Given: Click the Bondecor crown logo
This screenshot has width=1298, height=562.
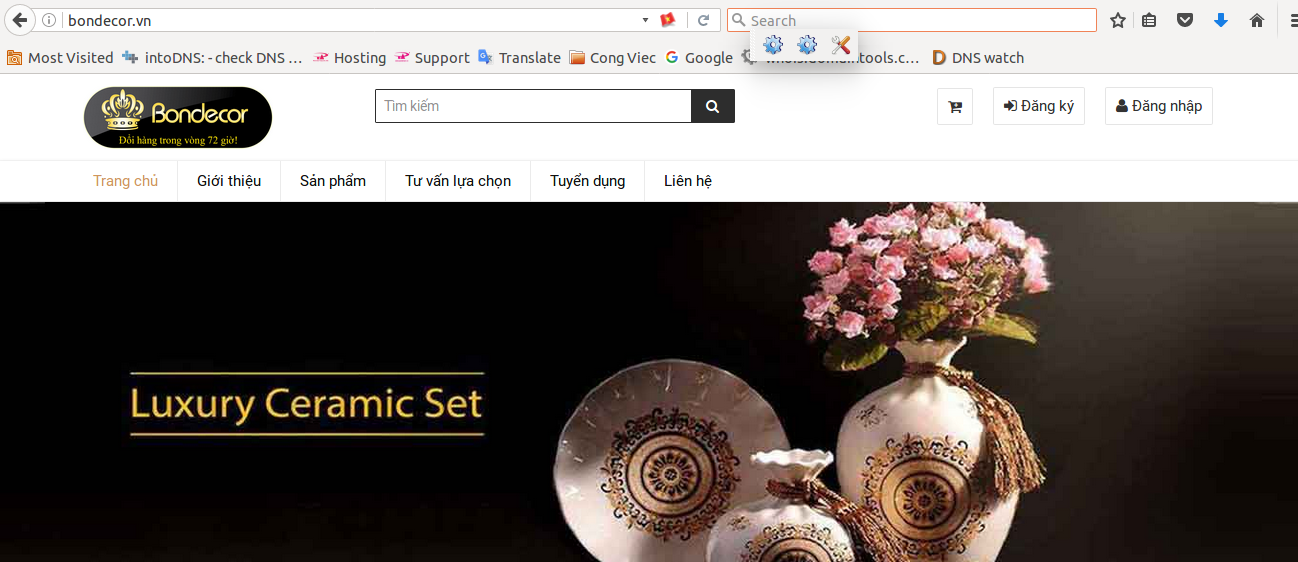Looking at the screenshot, I should click(178, 118).
